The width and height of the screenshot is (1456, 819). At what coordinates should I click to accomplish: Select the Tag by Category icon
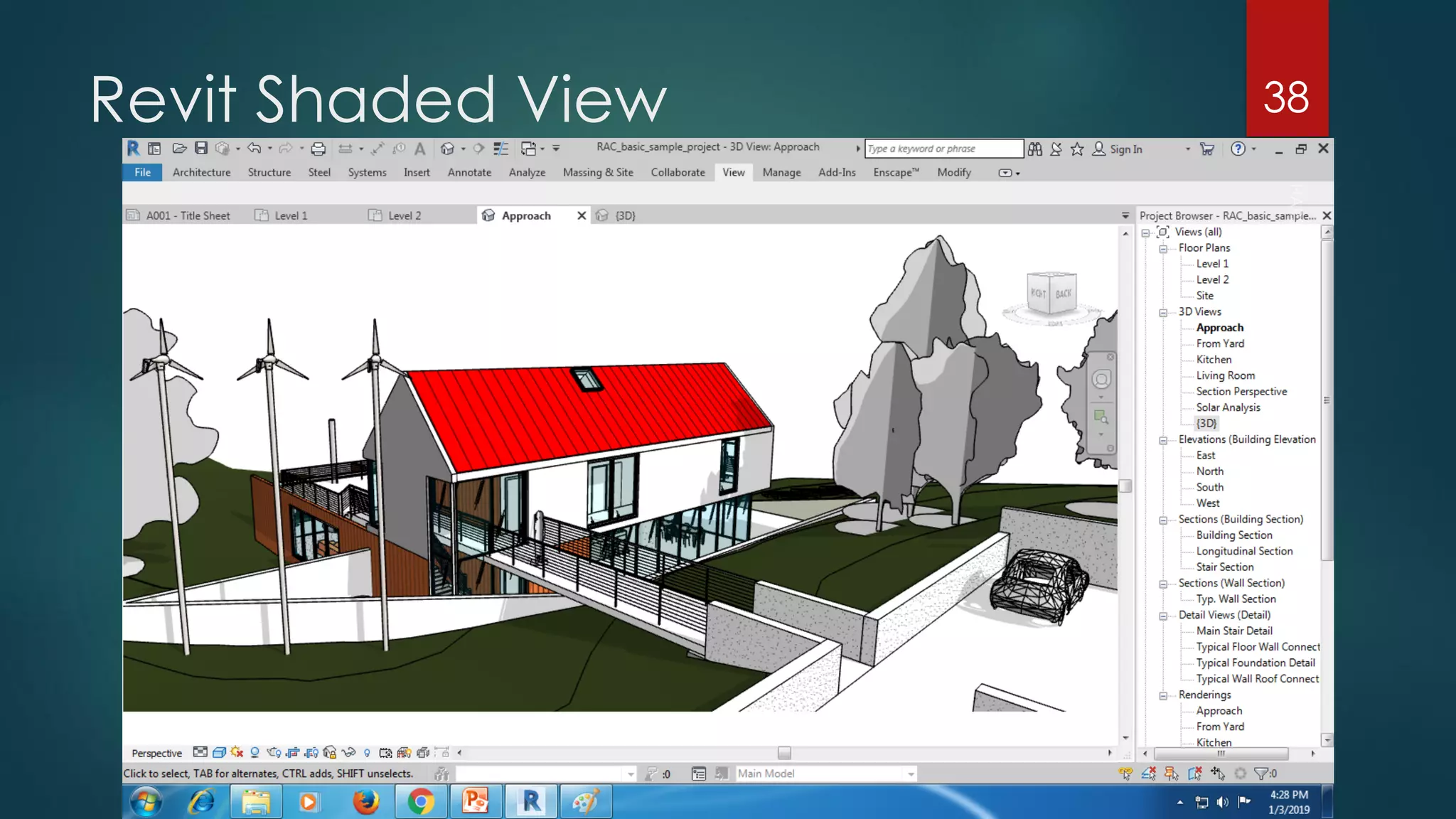[x=399, y=149]
